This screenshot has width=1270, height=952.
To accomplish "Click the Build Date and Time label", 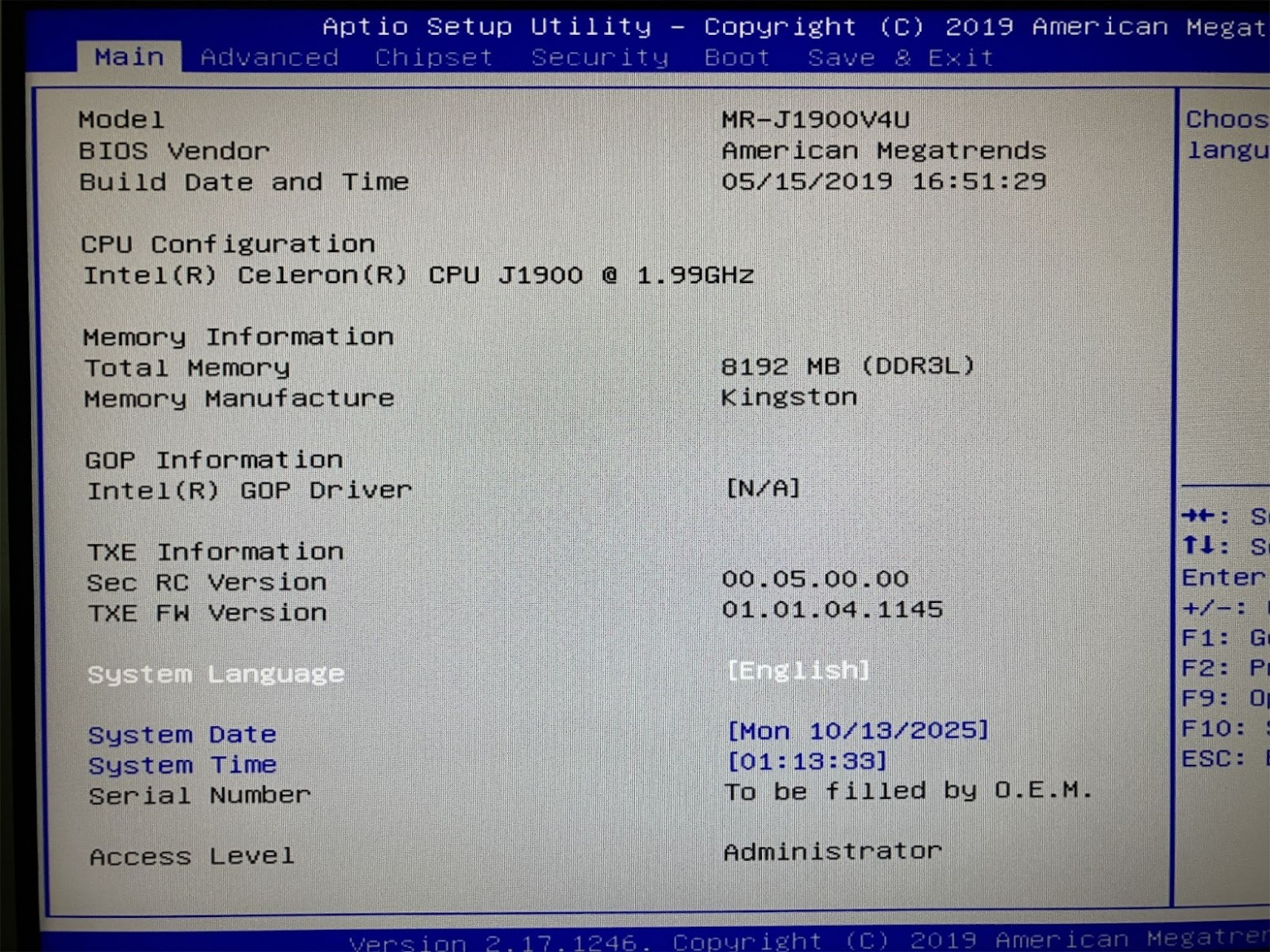I will point(244,181).
